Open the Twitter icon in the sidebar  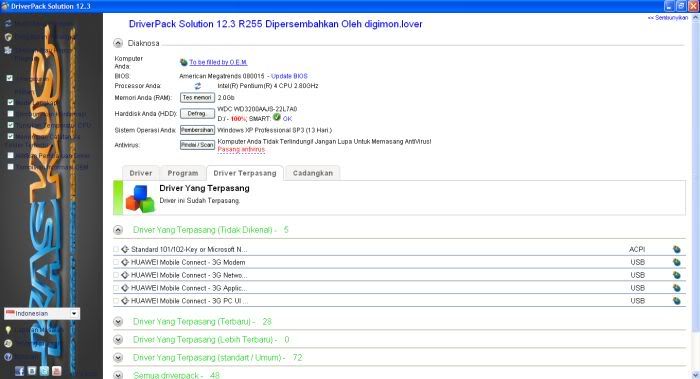click(44, 371)
